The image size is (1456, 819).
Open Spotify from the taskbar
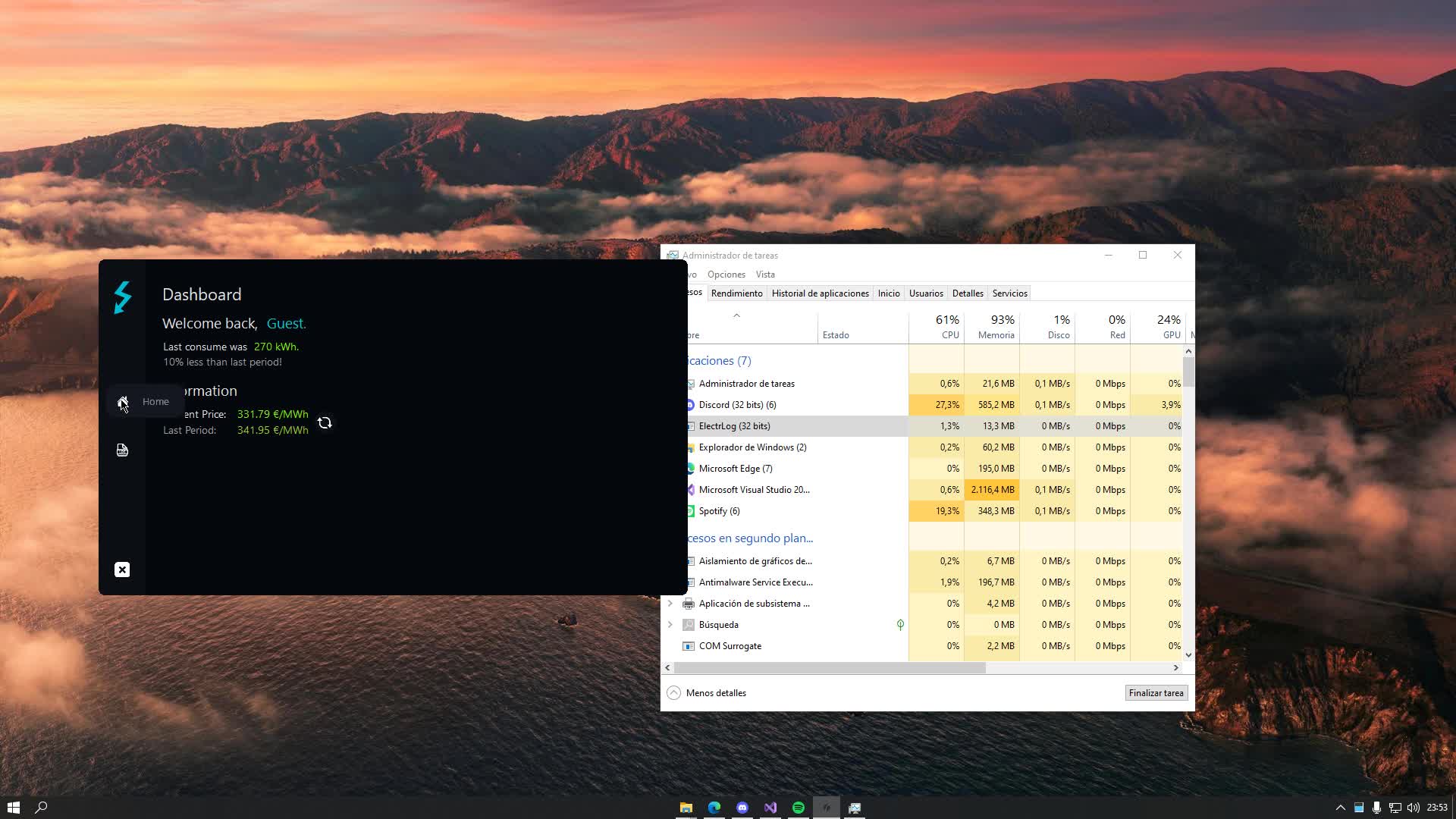tap(799, 807)
